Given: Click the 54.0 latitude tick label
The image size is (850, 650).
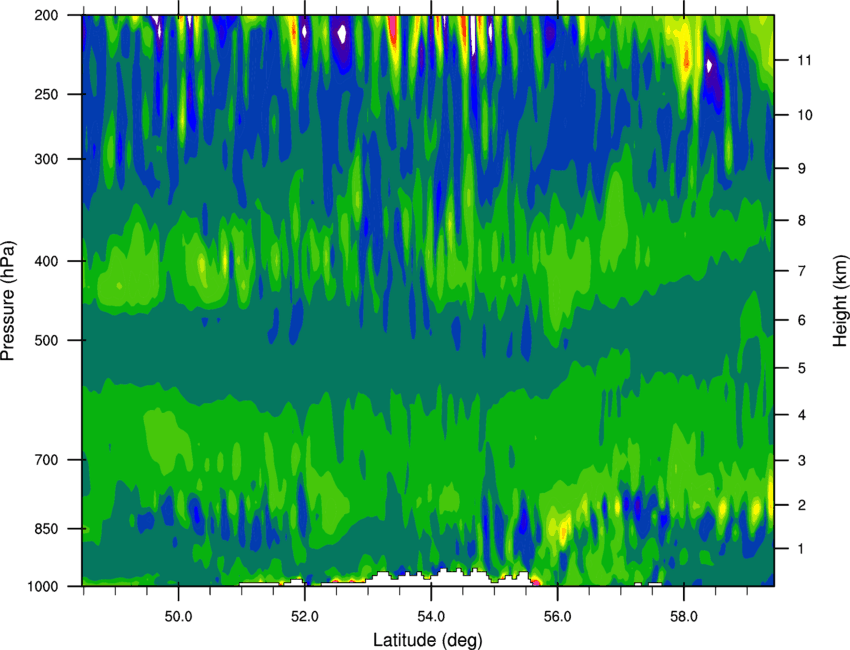Looking at the screenshot, I should point(431,617).
